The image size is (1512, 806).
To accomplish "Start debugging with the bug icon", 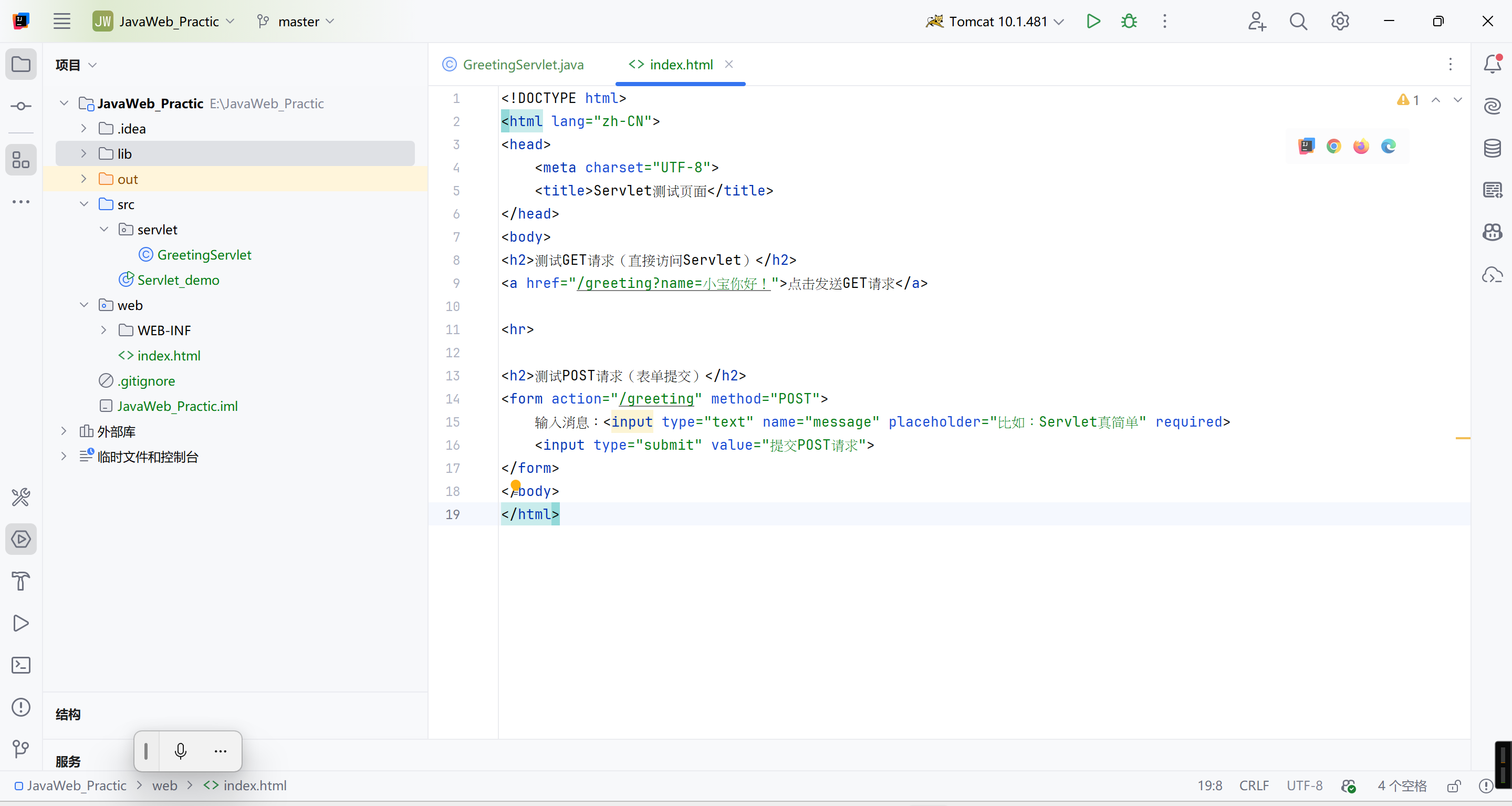I will (x=1129, y=22).
